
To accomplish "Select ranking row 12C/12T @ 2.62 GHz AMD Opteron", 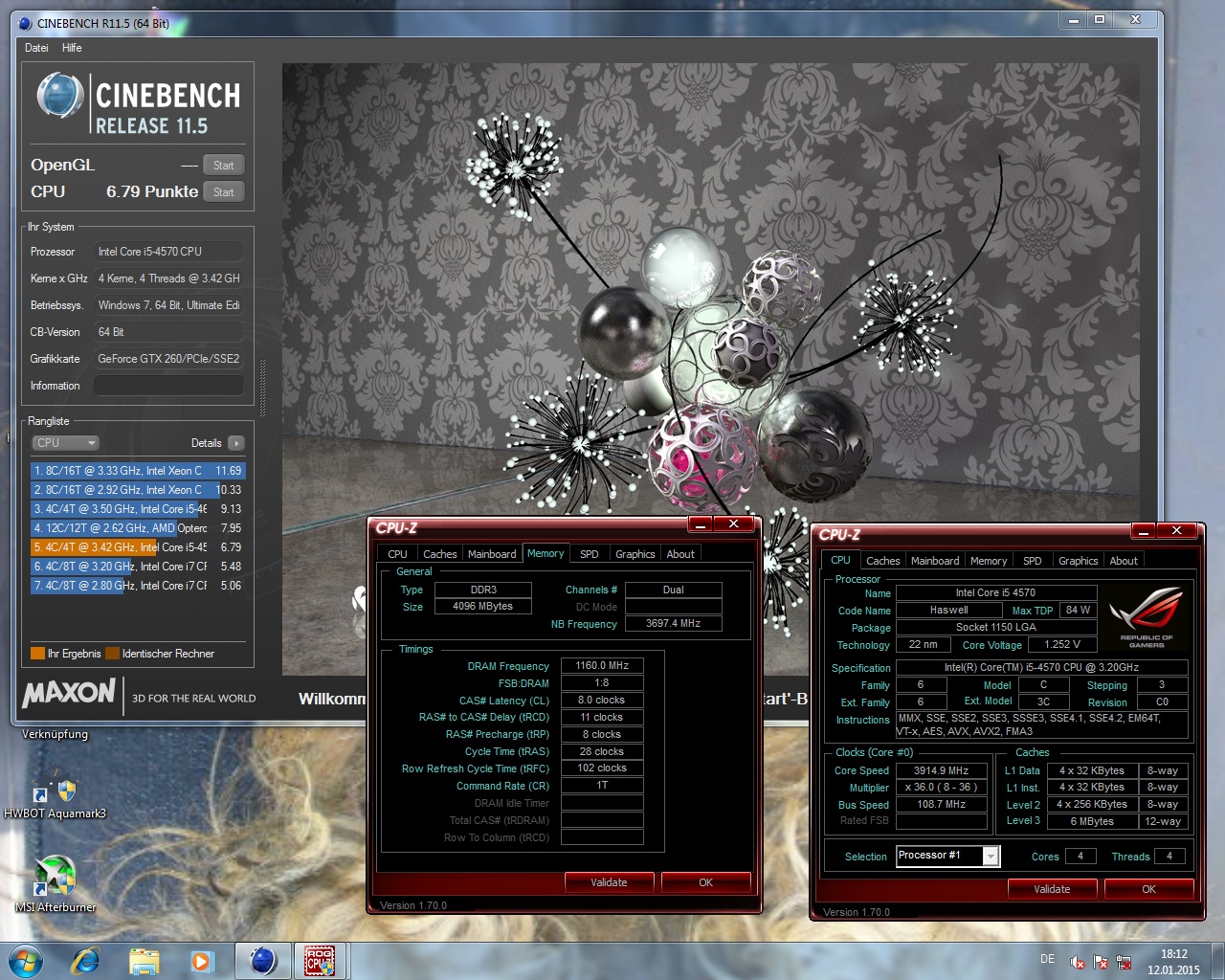I will tap(138, 528).
